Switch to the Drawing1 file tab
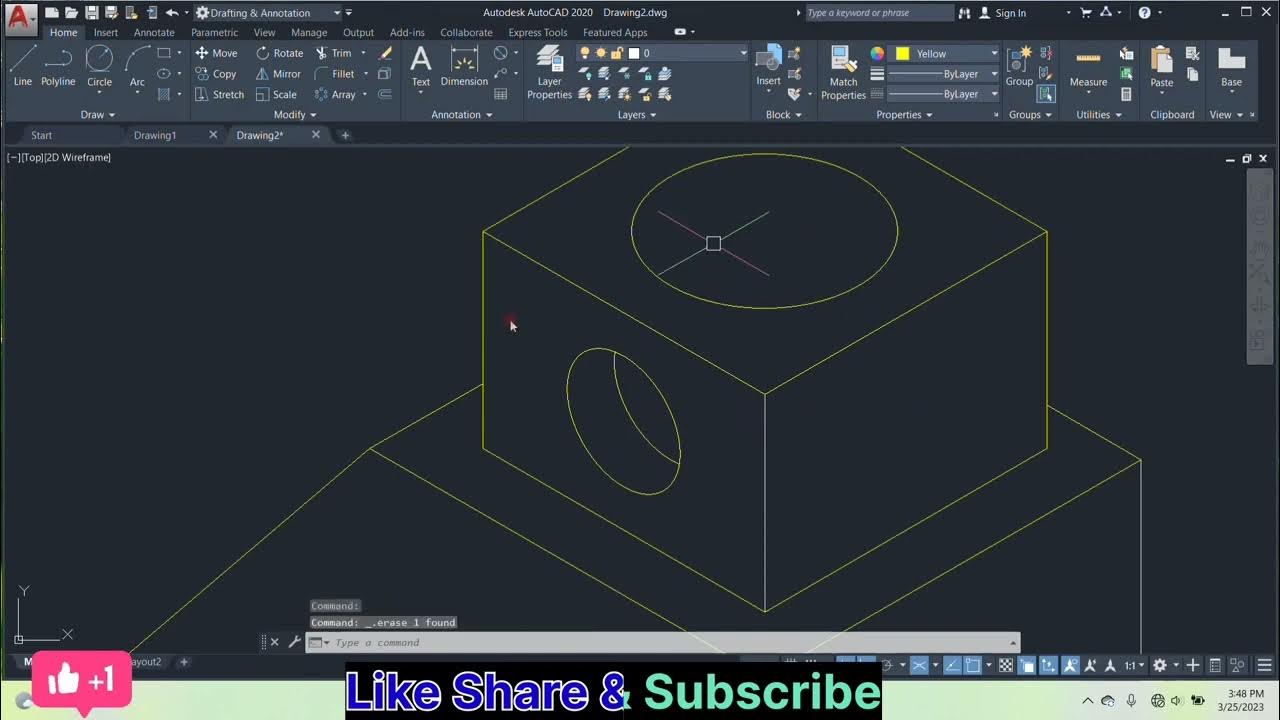Screen dimensions: 1280x720 click(x=155, y=135)
